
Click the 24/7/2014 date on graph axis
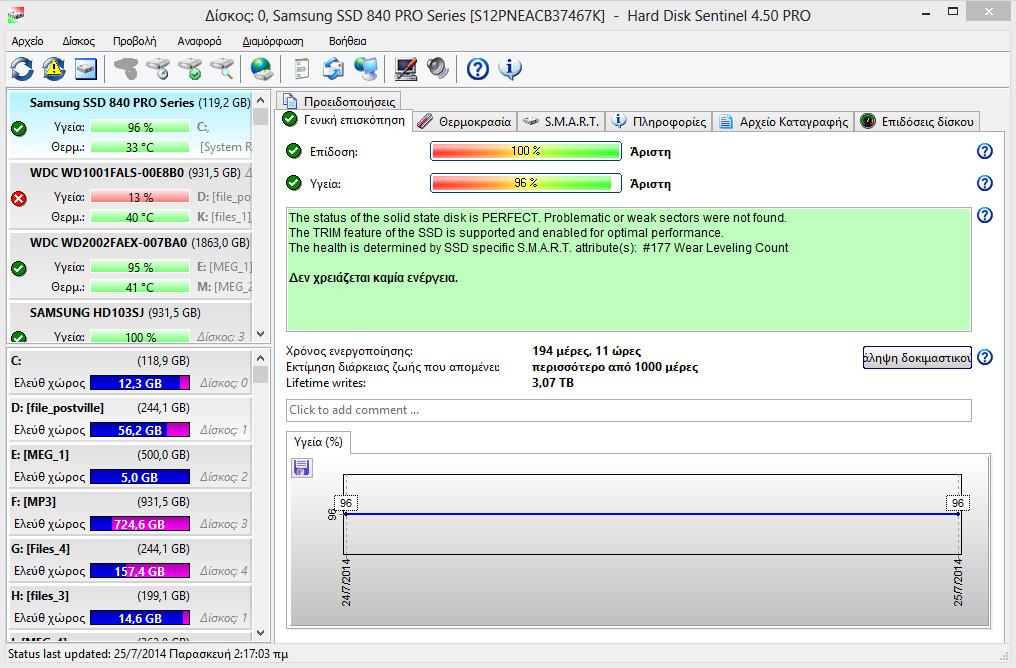point(346,582)
